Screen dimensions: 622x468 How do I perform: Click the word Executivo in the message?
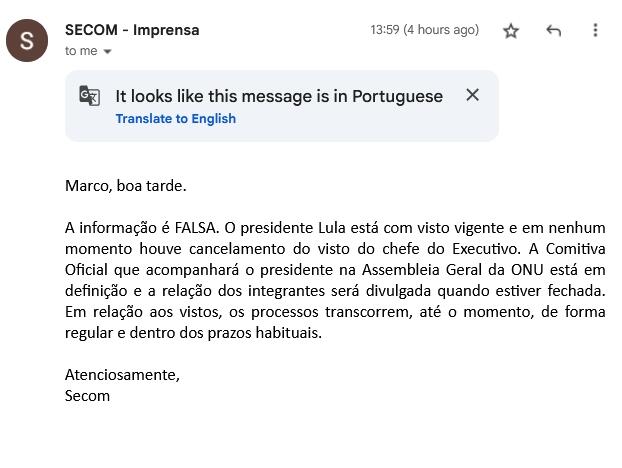pyautogui.click(x=486, y=249)
